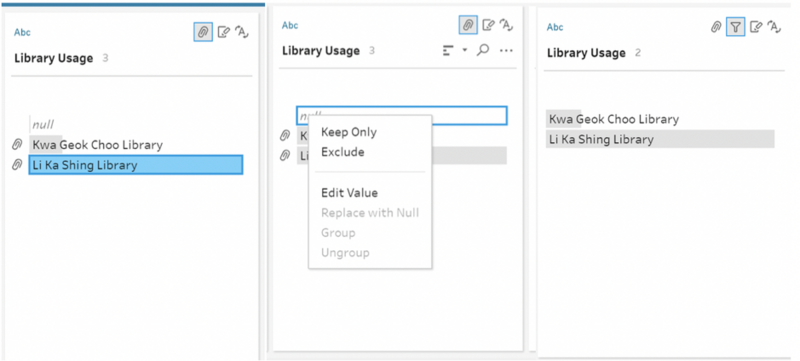The image size is (800, 361).
Task: Select highlighted Li Ka Shing Library in left panel
Action: (x=136, y=165)
